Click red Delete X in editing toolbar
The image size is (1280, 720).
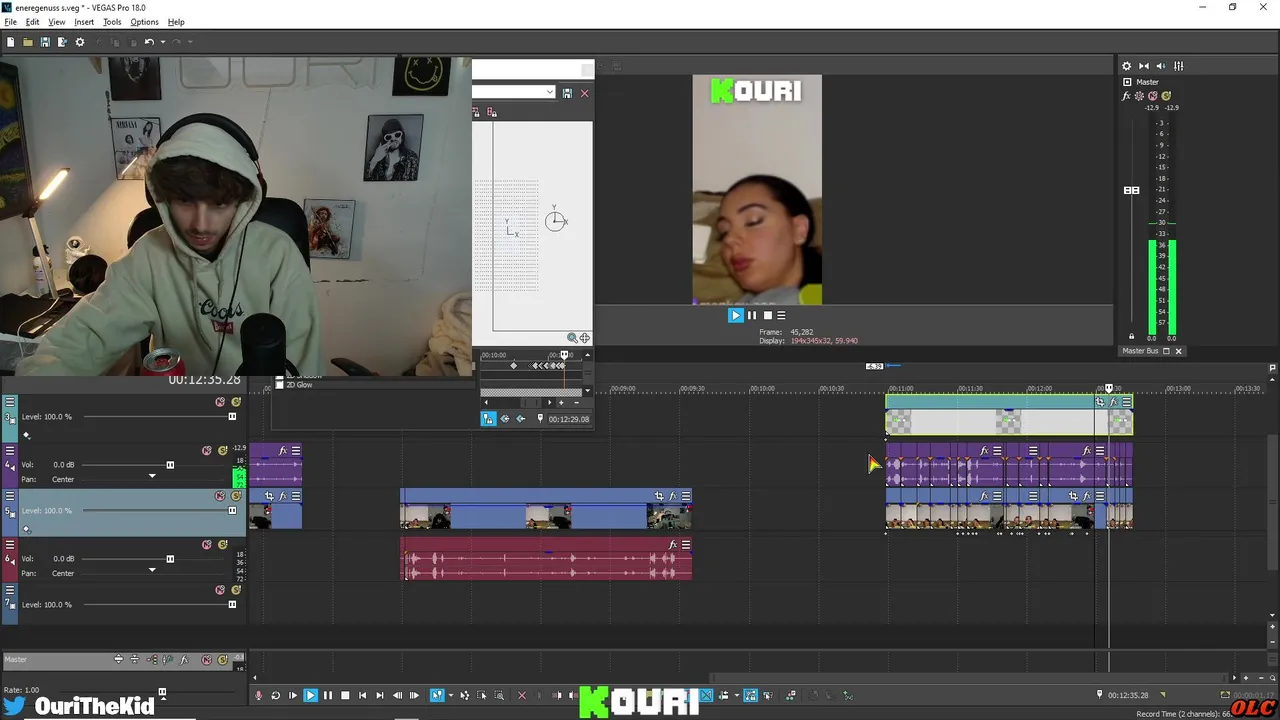(x=521, y=695)
